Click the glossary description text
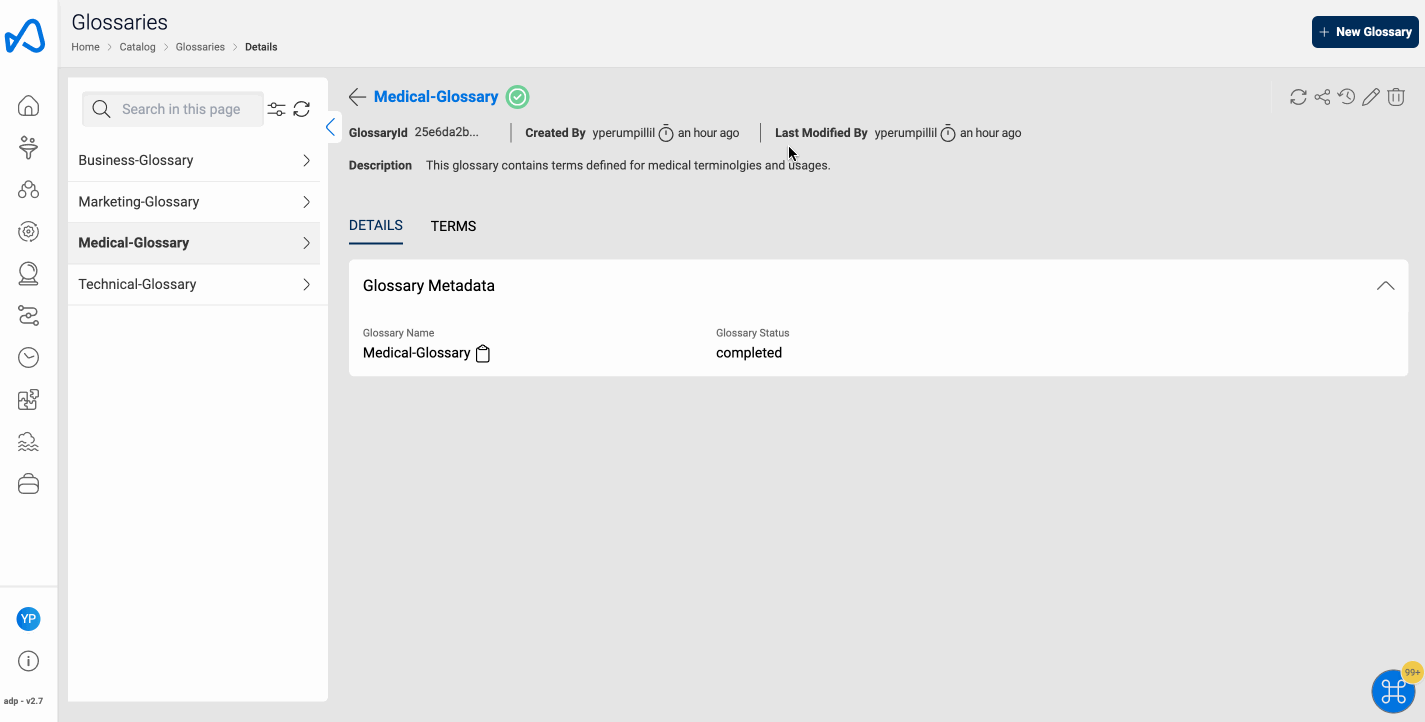This screenshot has width=1425, height=722. point(628,165)
